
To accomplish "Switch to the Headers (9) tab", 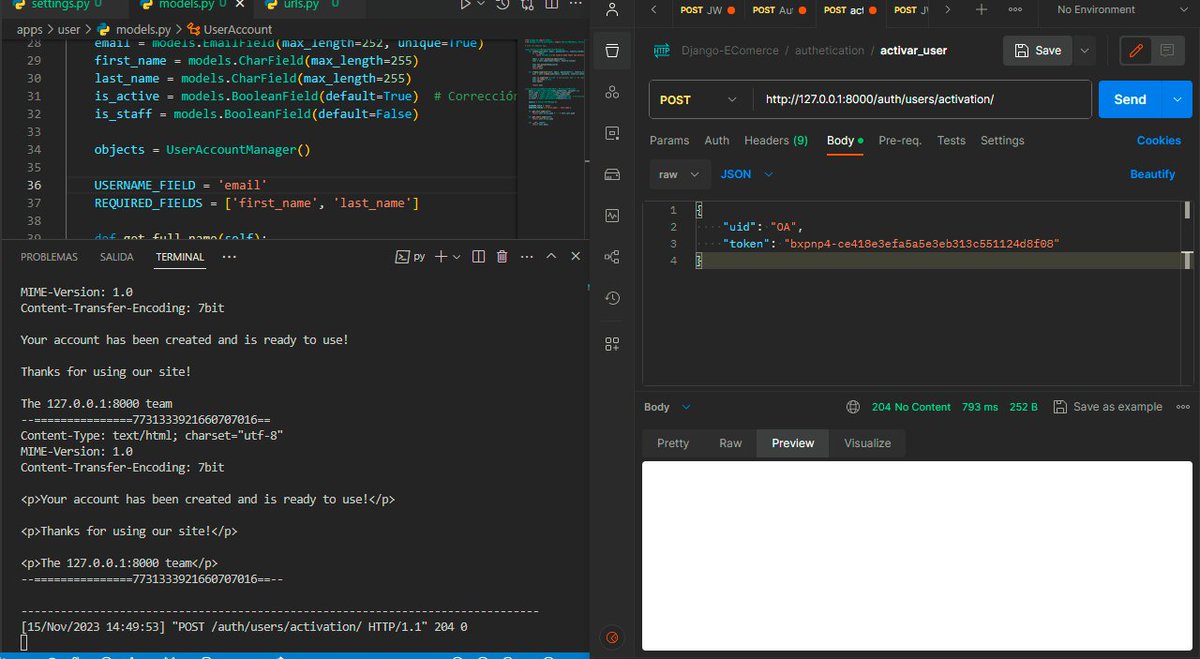I will 776,141.
